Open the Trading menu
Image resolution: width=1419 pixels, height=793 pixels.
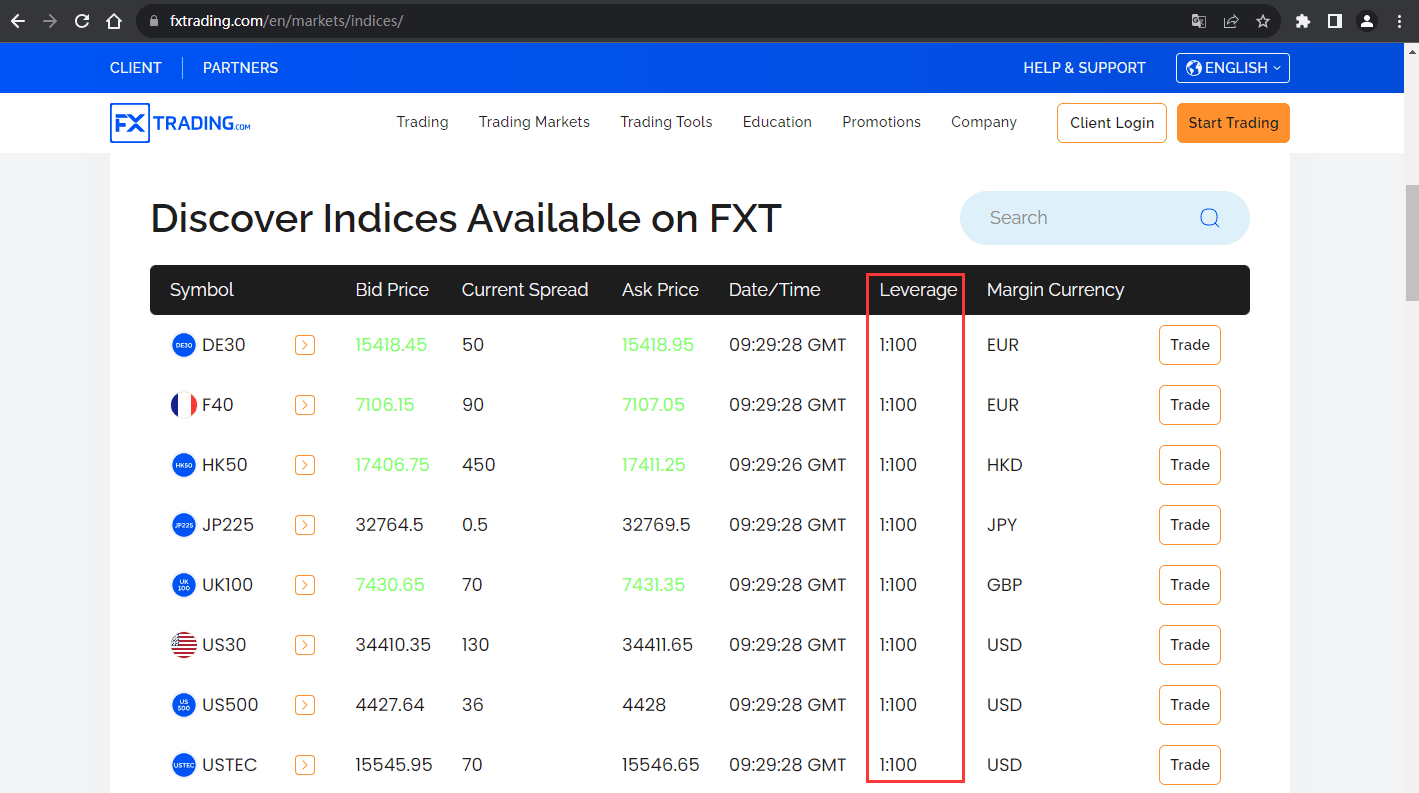coord(422,122)
